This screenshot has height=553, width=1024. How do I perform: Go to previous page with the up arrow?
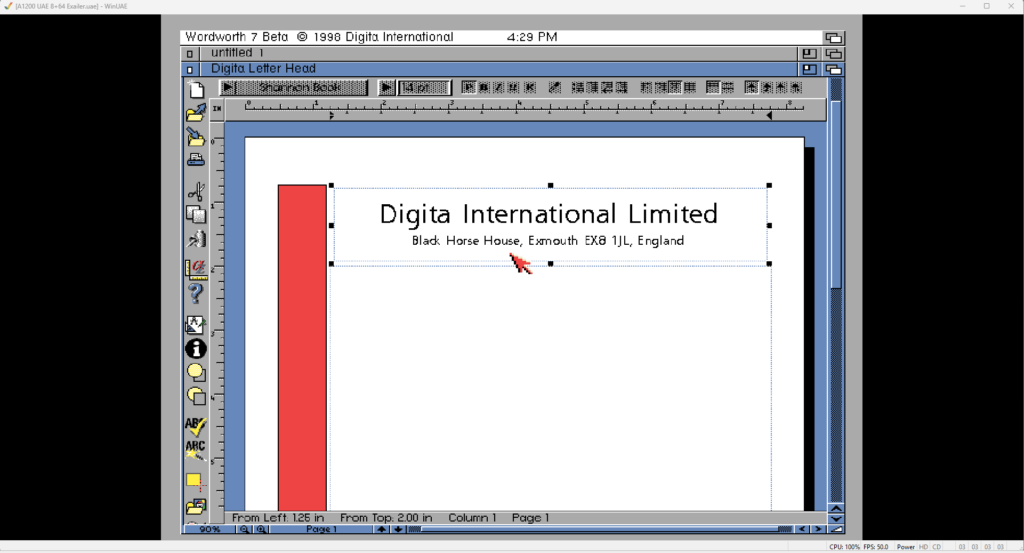coord(381,529)
